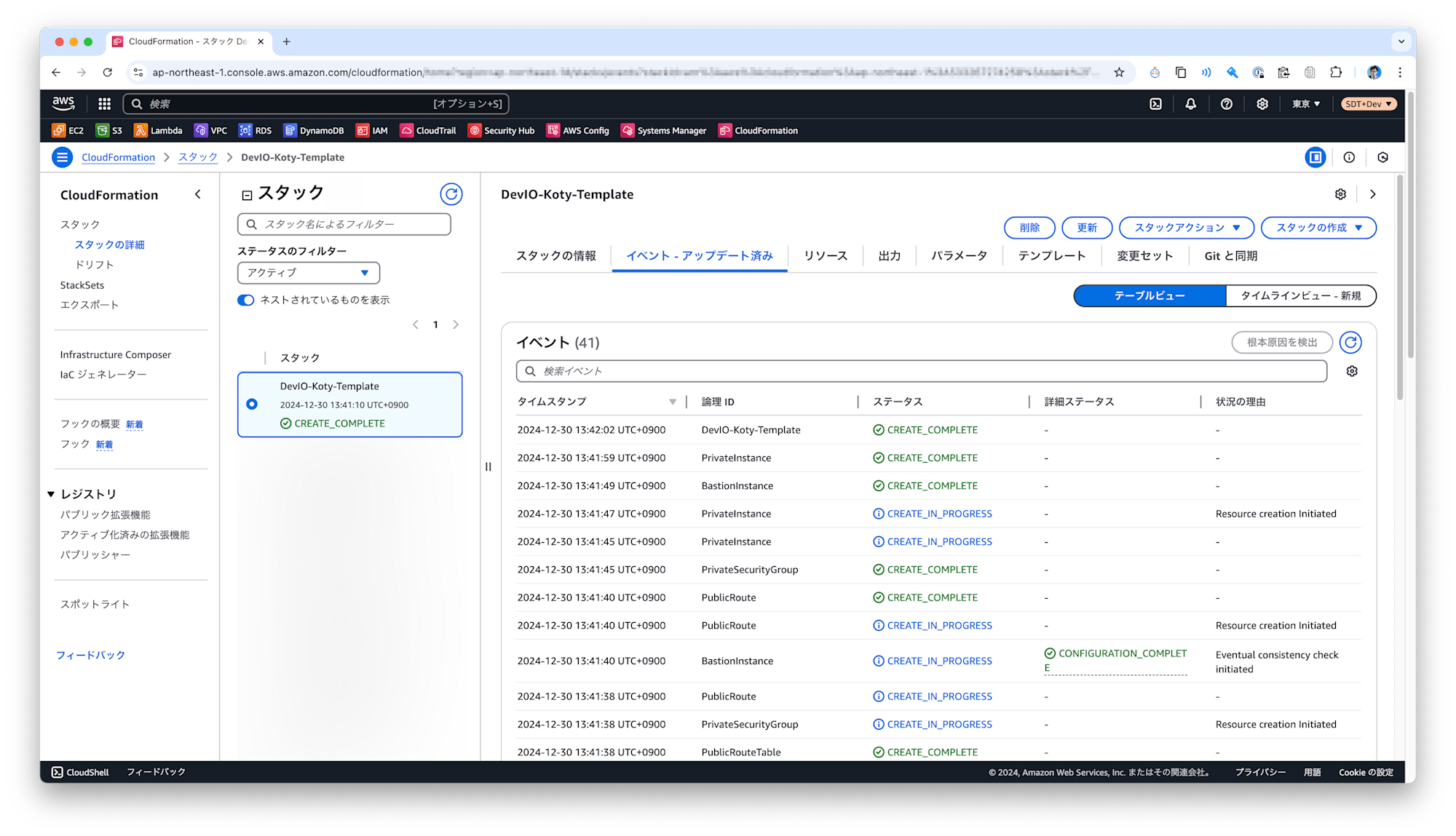Open CloudShell from the footer bar

click(80, 772)
